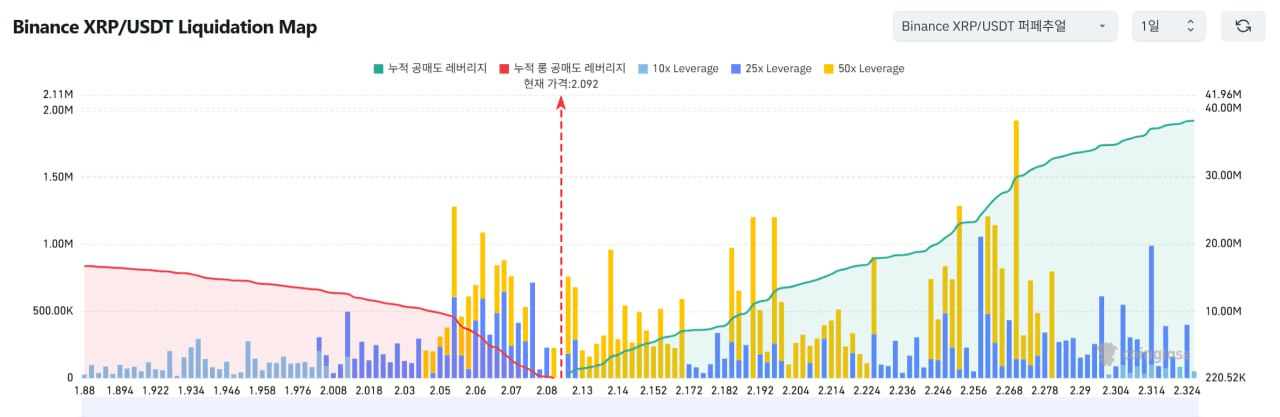1280x417 pixels.
Task: Click the 2.152 x-axis price label
Action: click(653, 391)
